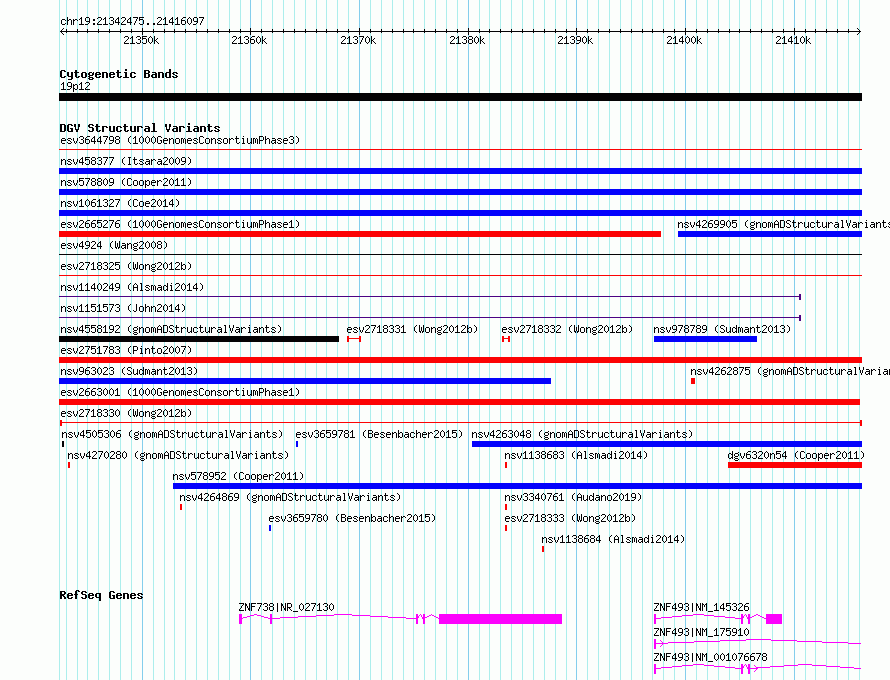Click the 21410k ruler position
Image resolution: width=890 pixels, height=680 pixels.
[x=793, y=40]
